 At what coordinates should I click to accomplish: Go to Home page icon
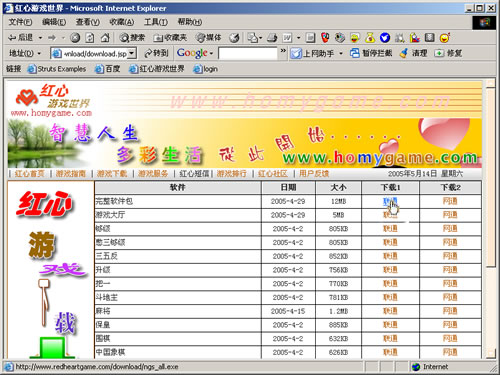pyautogui.click(x=105, y=38)
